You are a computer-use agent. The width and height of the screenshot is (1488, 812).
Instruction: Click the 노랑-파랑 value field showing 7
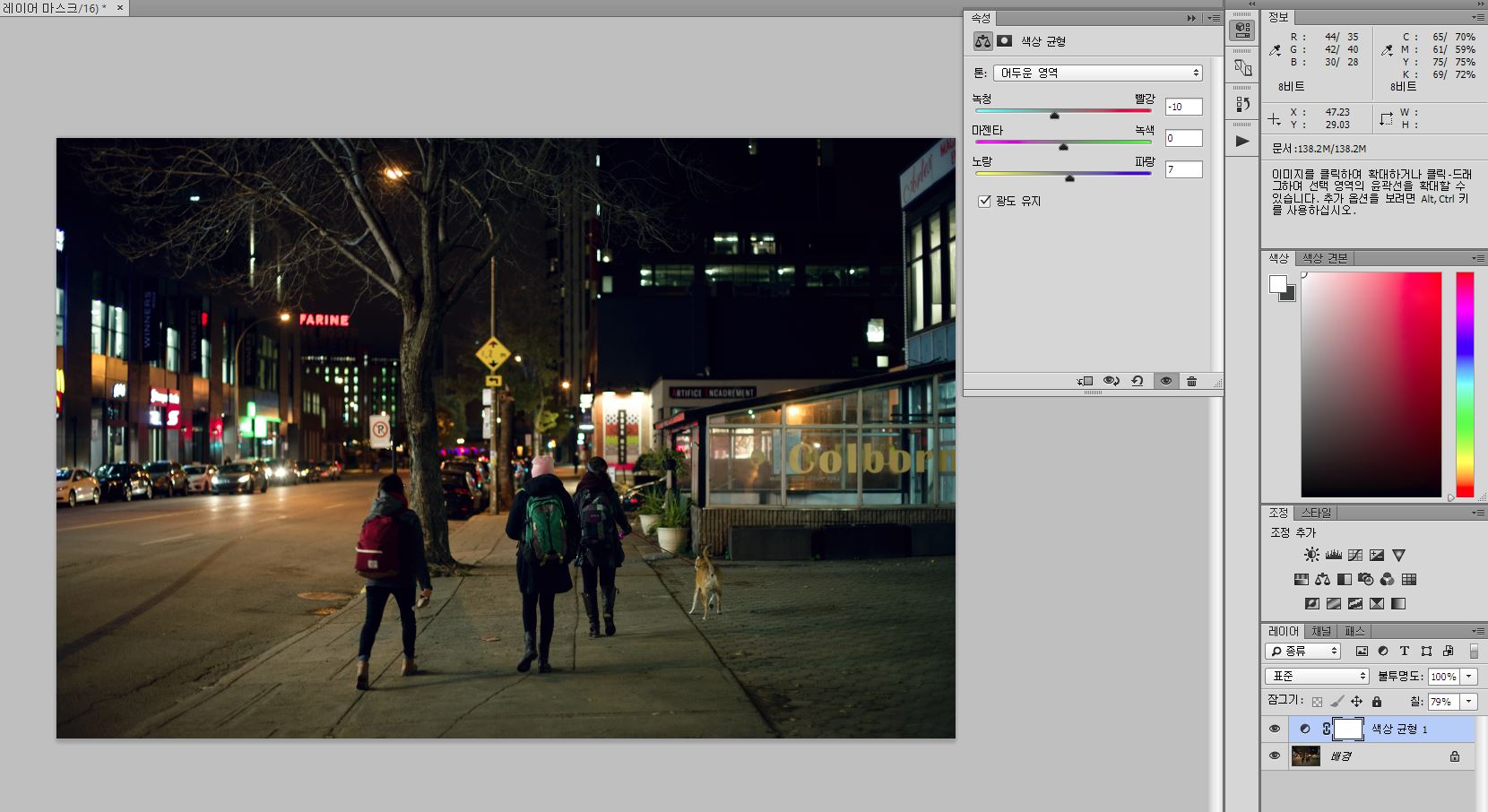coord(1182,169)
